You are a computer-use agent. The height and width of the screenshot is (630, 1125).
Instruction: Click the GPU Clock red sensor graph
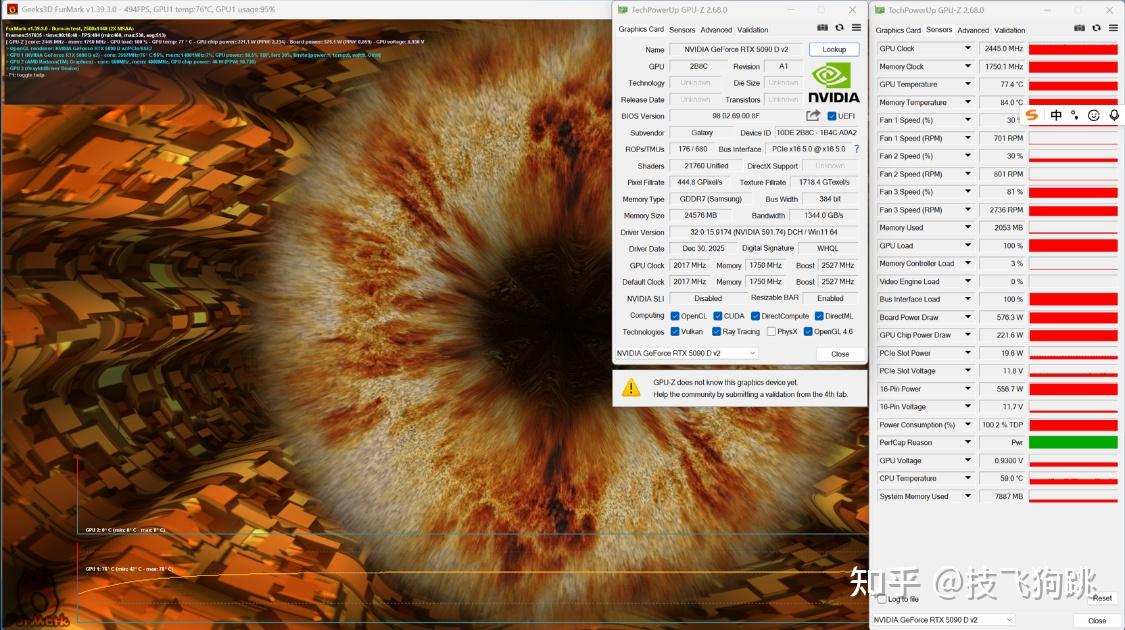(1073, 49)
